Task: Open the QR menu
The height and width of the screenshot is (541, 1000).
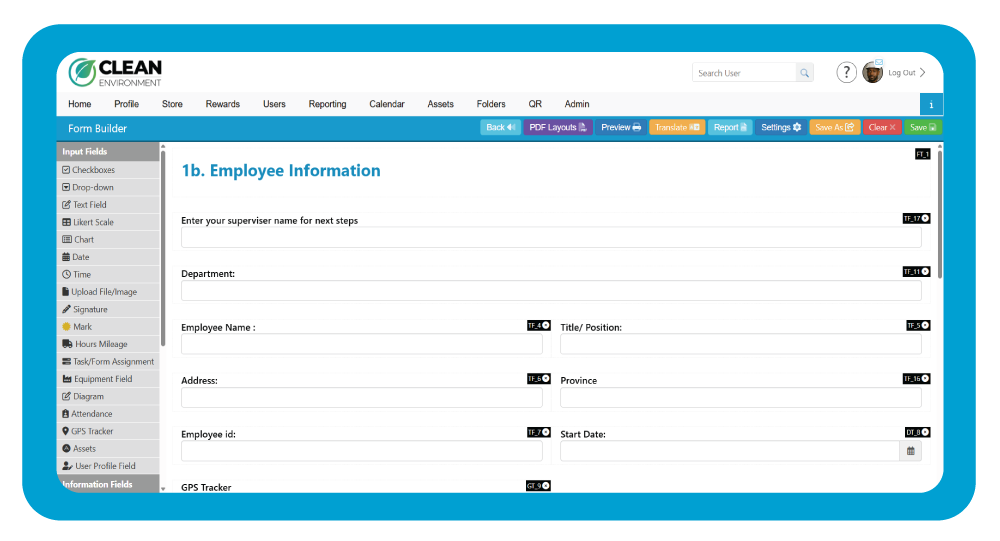Action: (x=535, y=104)
